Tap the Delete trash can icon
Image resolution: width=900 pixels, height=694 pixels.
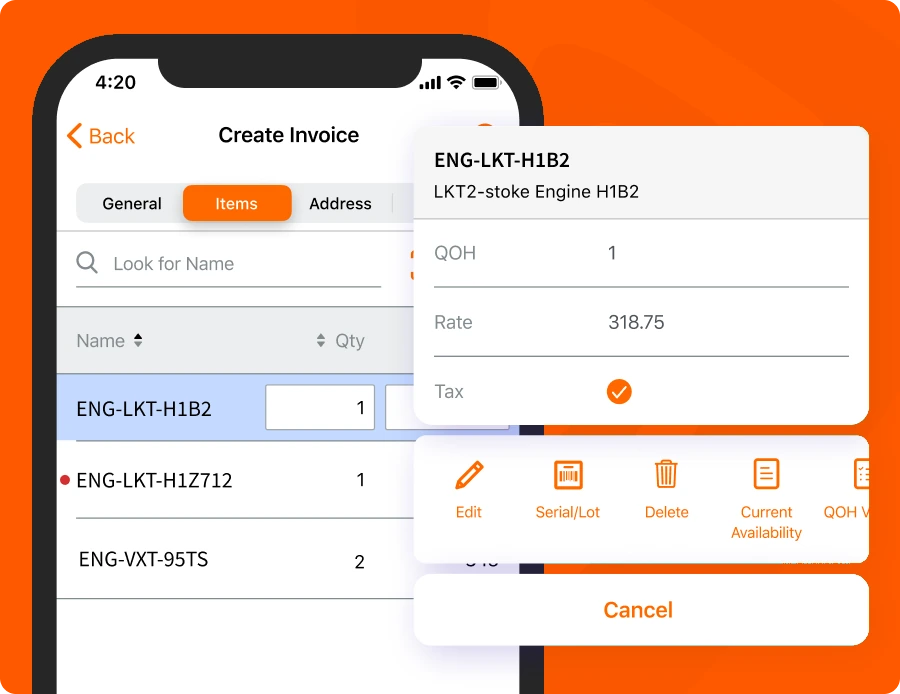(666, 474)
